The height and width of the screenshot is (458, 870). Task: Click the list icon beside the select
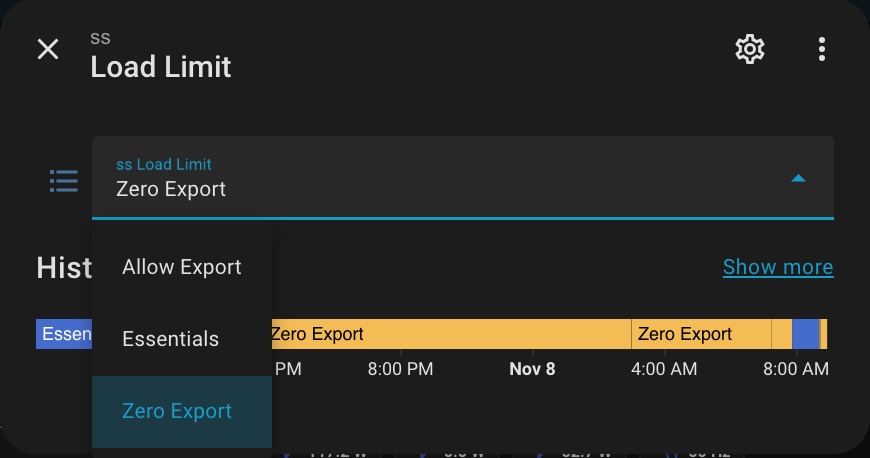64,181
